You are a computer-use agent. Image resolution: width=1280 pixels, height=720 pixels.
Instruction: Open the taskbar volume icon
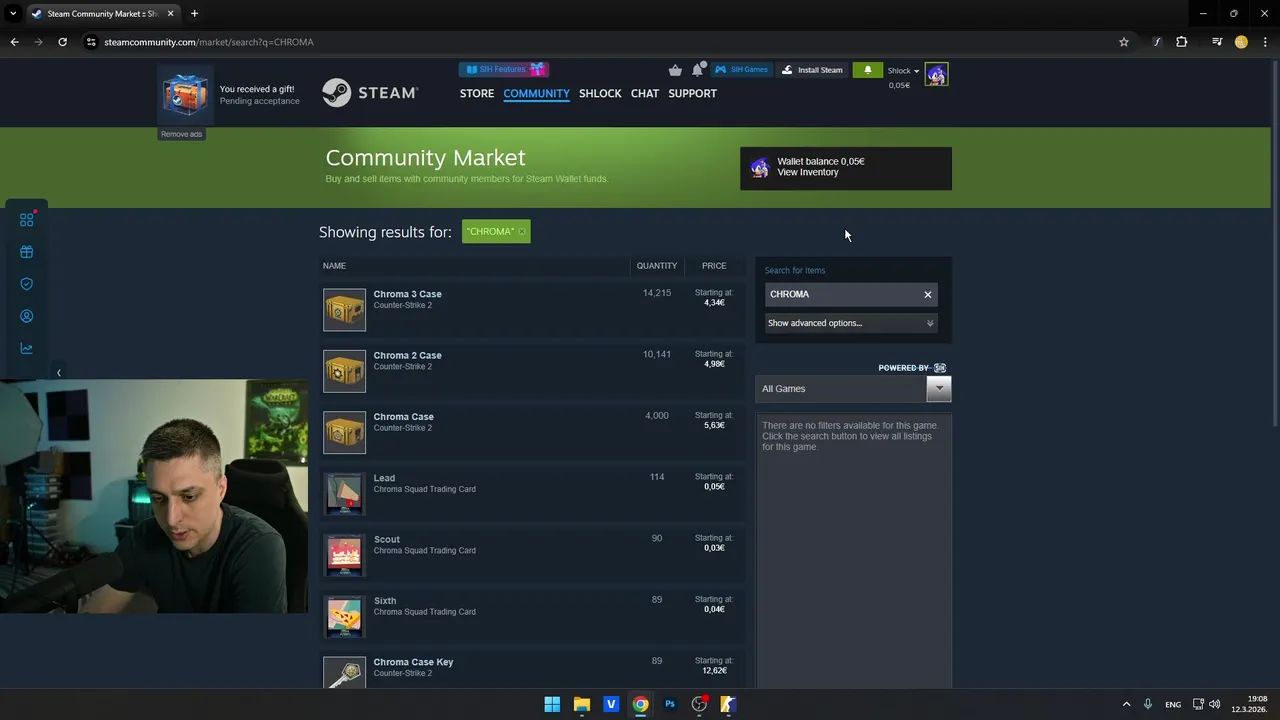1215,704
